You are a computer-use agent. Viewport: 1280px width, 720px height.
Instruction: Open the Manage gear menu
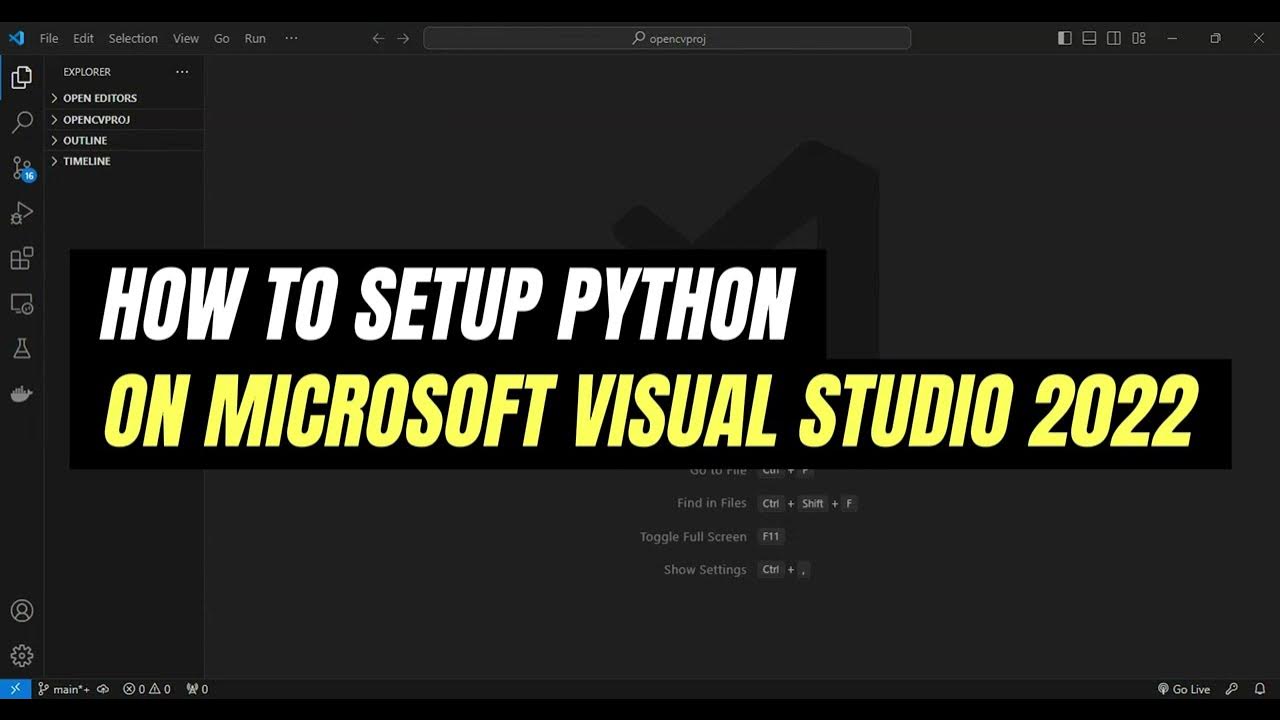pos(21,656)
